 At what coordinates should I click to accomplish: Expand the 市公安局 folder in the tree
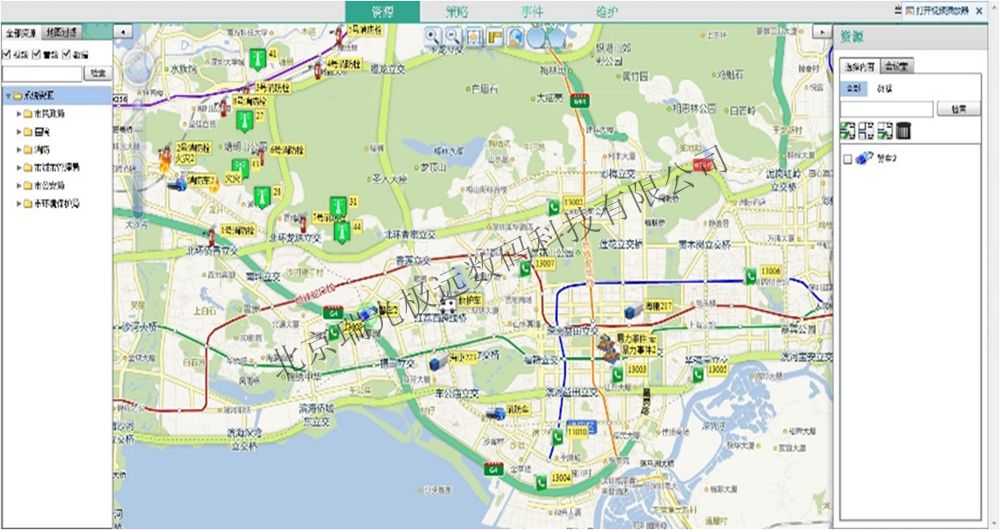click(20, 186)
